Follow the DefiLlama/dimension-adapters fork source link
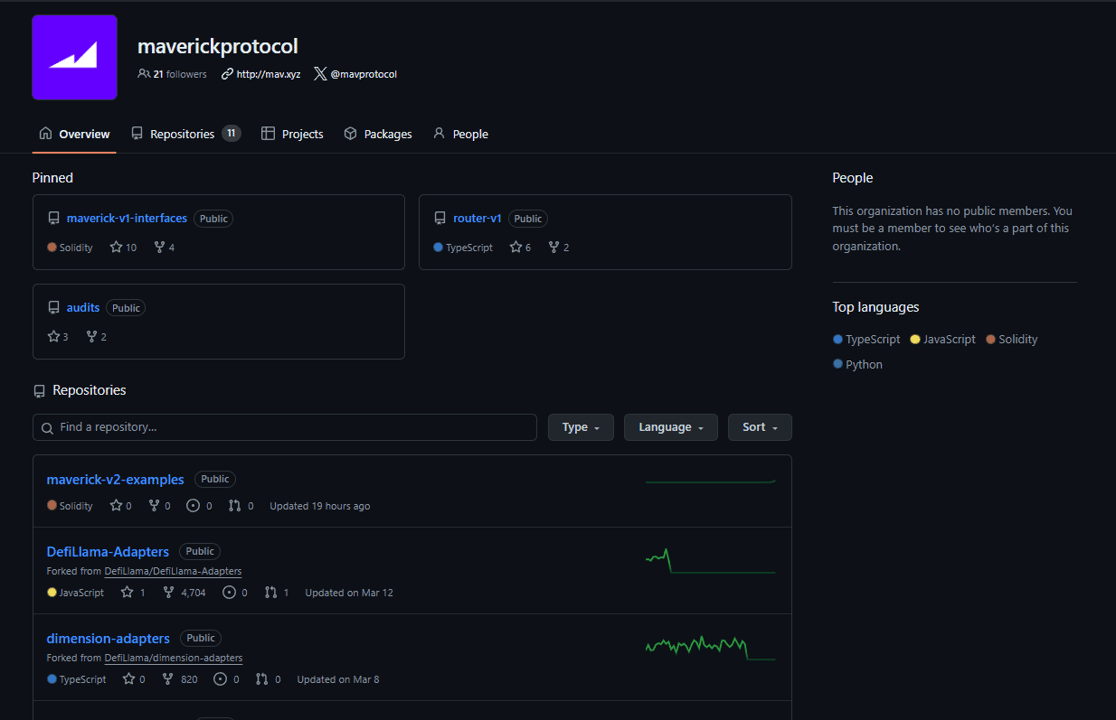This screenshot has width=1116, height=720. tap(174, 658)
